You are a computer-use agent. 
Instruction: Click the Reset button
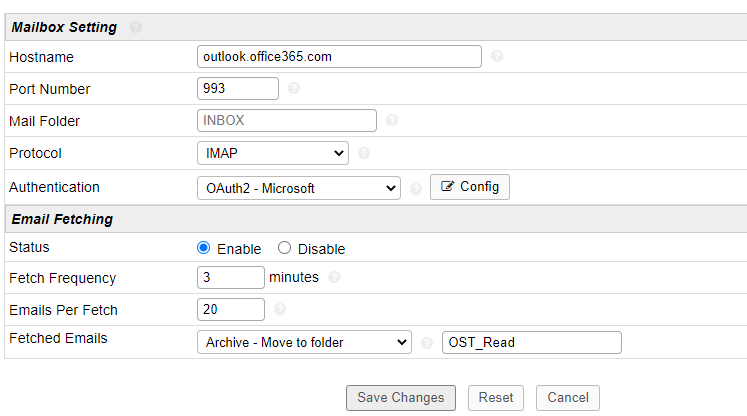coord(496,397)
